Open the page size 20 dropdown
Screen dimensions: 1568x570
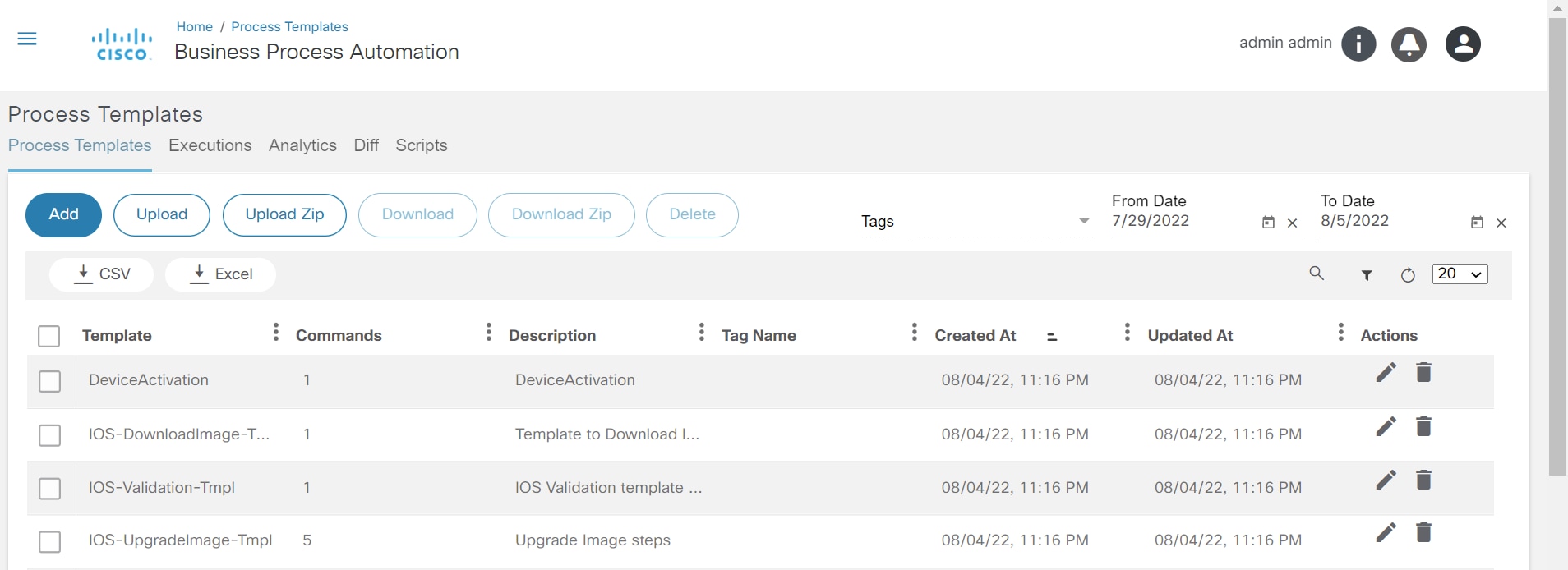pyautogui.click(x=1460, y=274)
